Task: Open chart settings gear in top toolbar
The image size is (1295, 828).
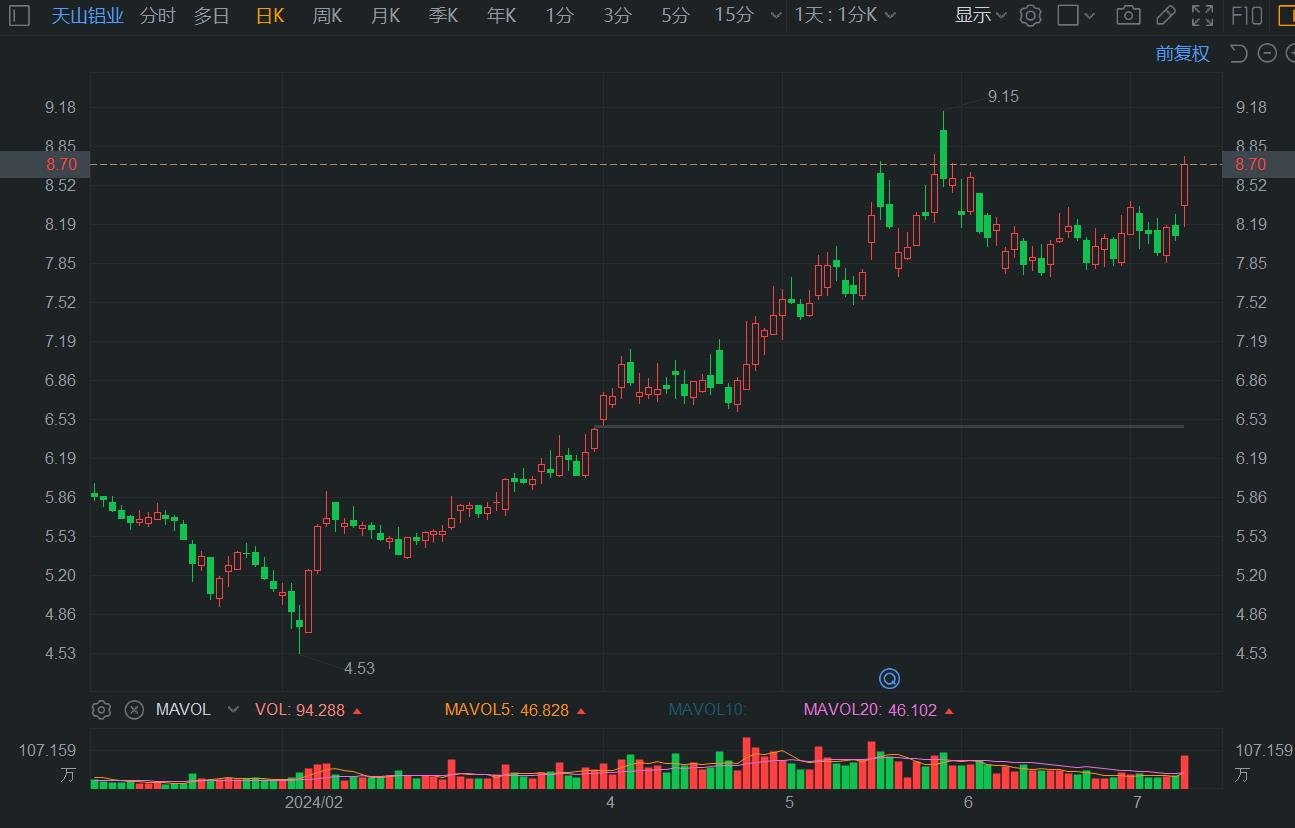Action: pyautogui.click(x=1031, y=15)
